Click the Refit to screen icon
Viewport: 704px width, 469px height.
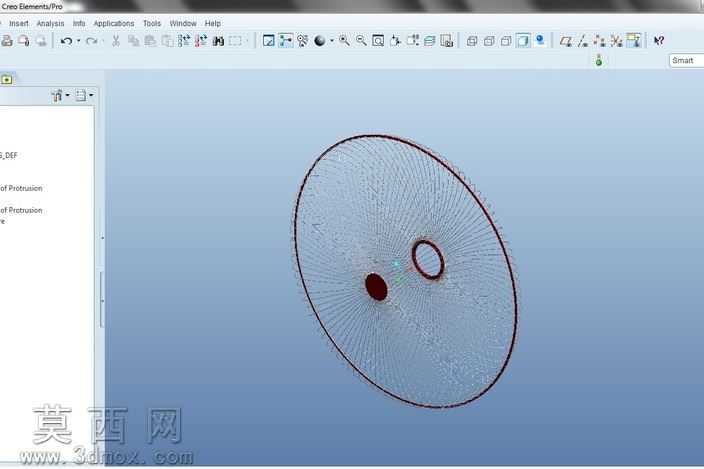click(x=378, y=41)
